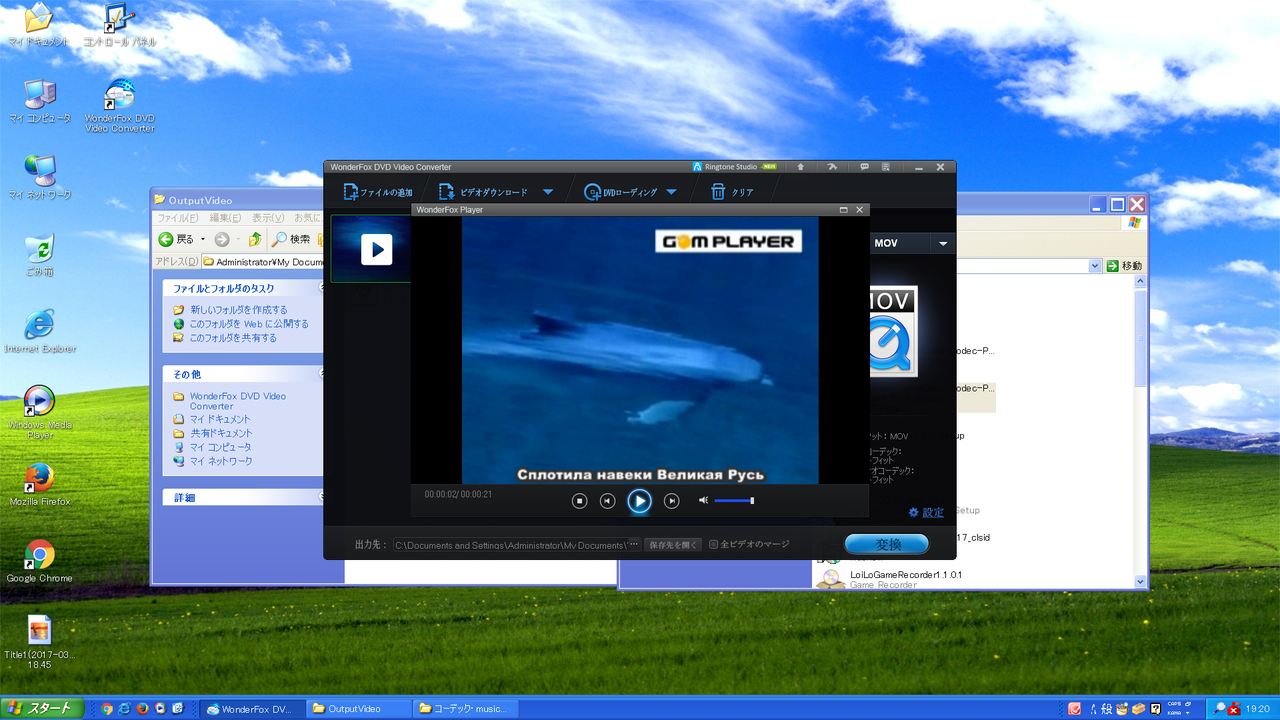1280x720 pixels.
Task: Click the コントロール パネル desktop icon
Action: click(x=119, y=25)
